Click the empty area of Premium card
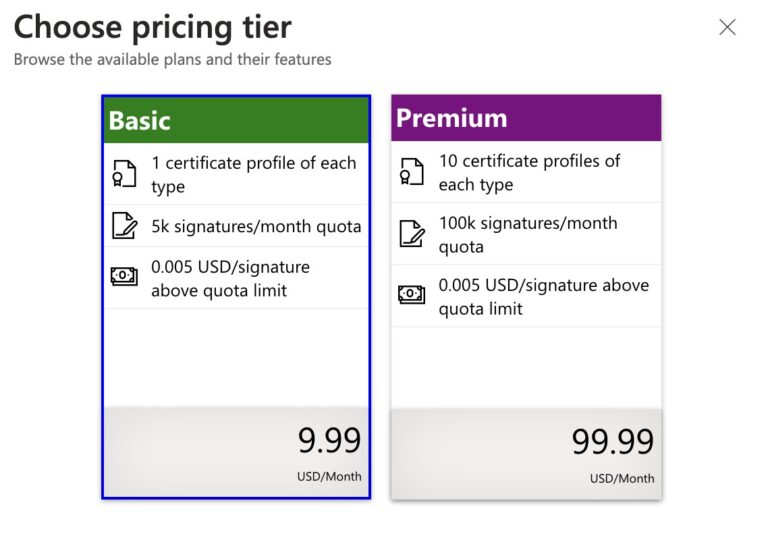 tap(526, 366)
